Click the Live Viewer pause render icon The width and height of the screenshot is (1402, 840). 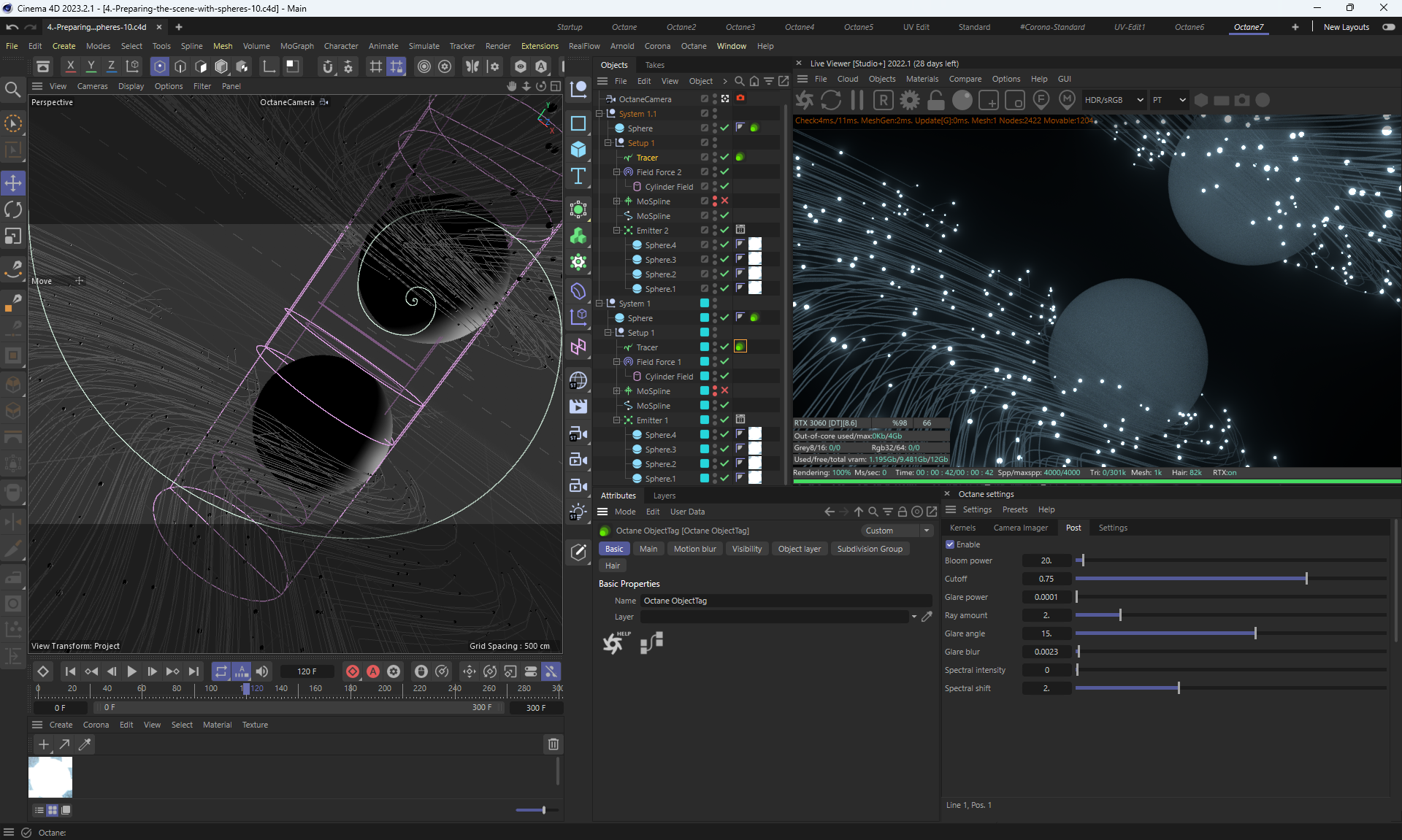[x=857, y=100]
